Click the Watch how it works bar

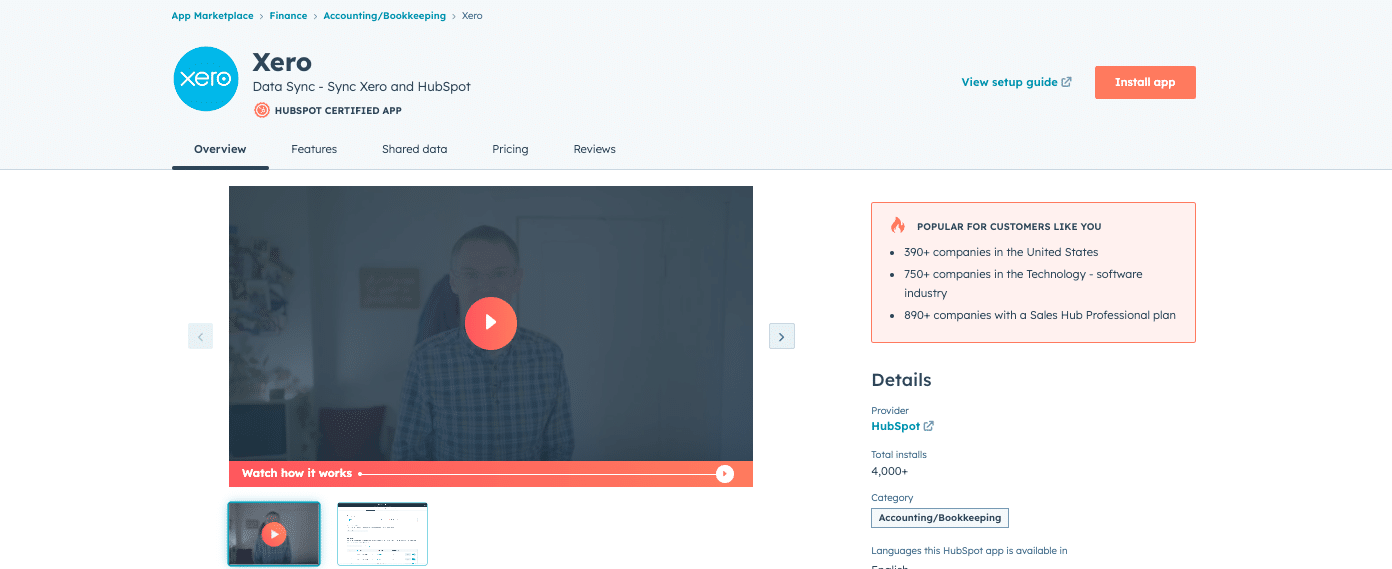click(x=490, y=474)
